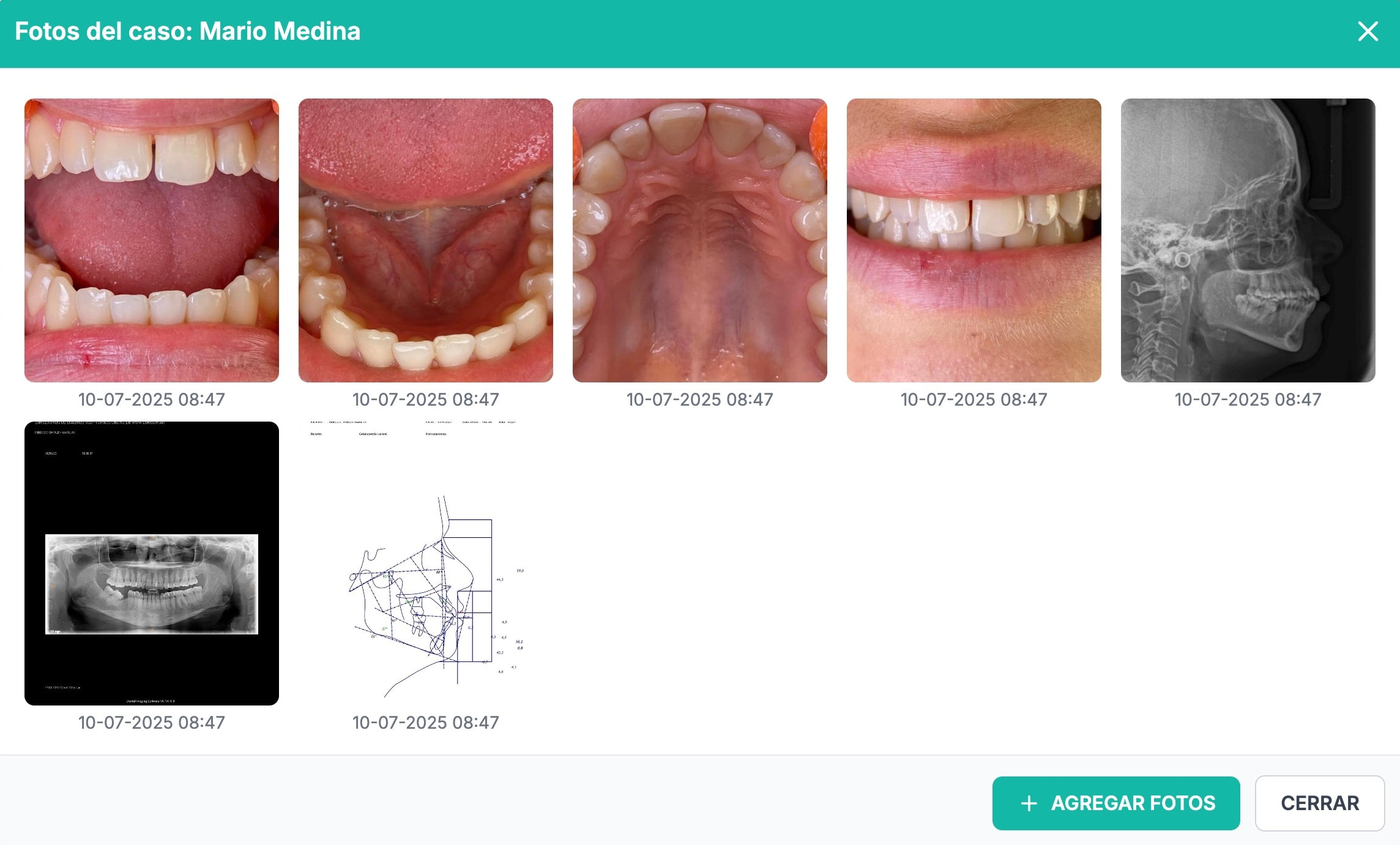
Task: Click the timestamp below the cephalometric tracing
Action: tap(426, 723)
